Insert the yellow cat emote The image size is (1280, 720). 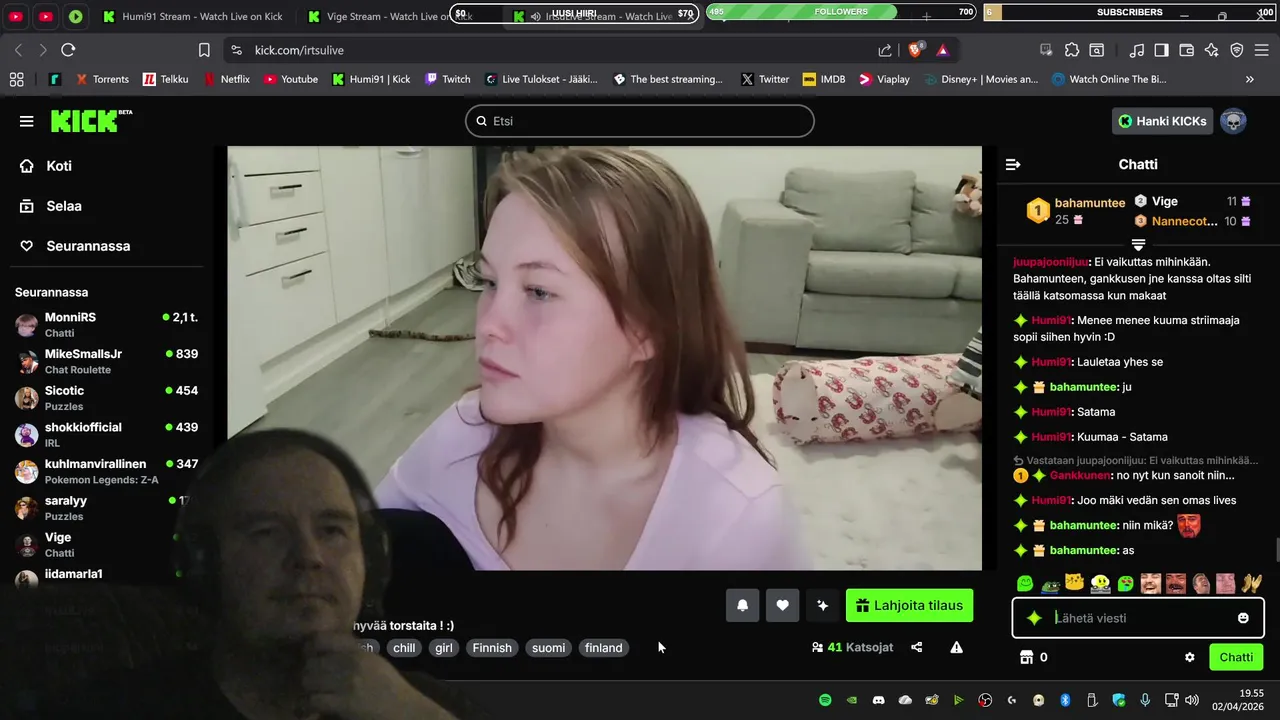pos(1075,583)
